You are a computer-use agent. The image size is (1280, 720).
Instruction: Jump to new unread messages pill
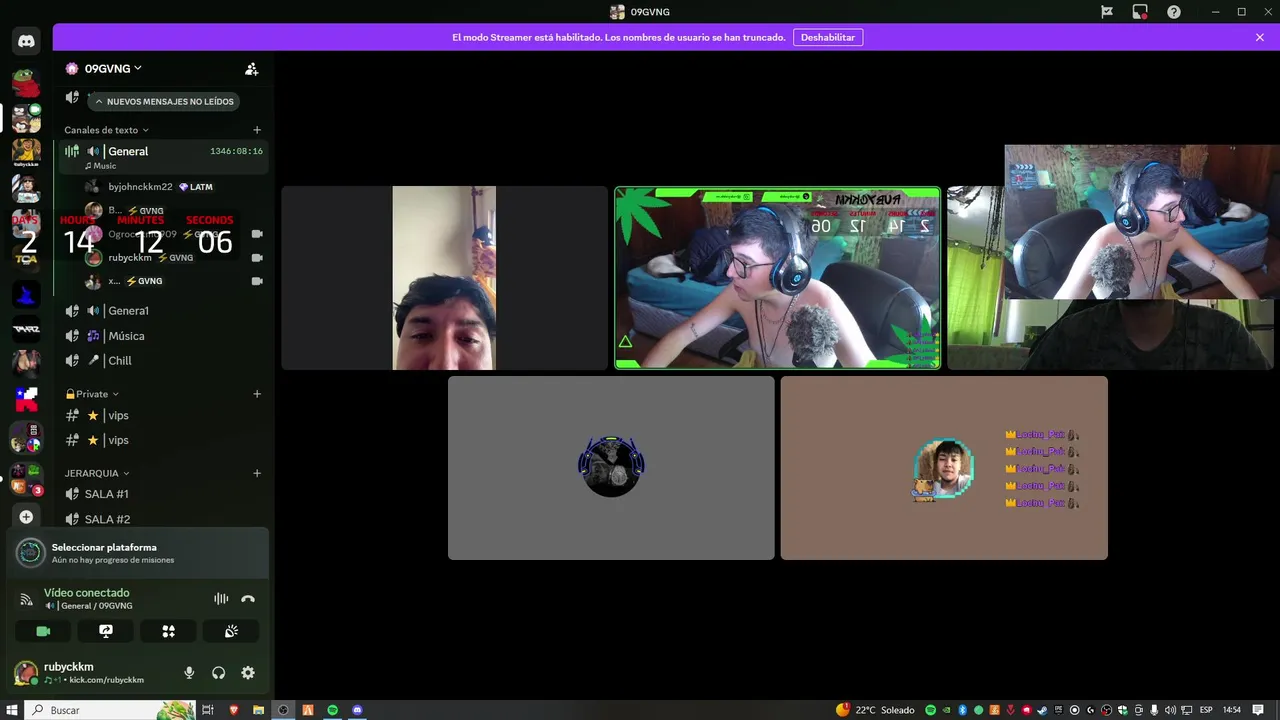[x=165, y=101]
